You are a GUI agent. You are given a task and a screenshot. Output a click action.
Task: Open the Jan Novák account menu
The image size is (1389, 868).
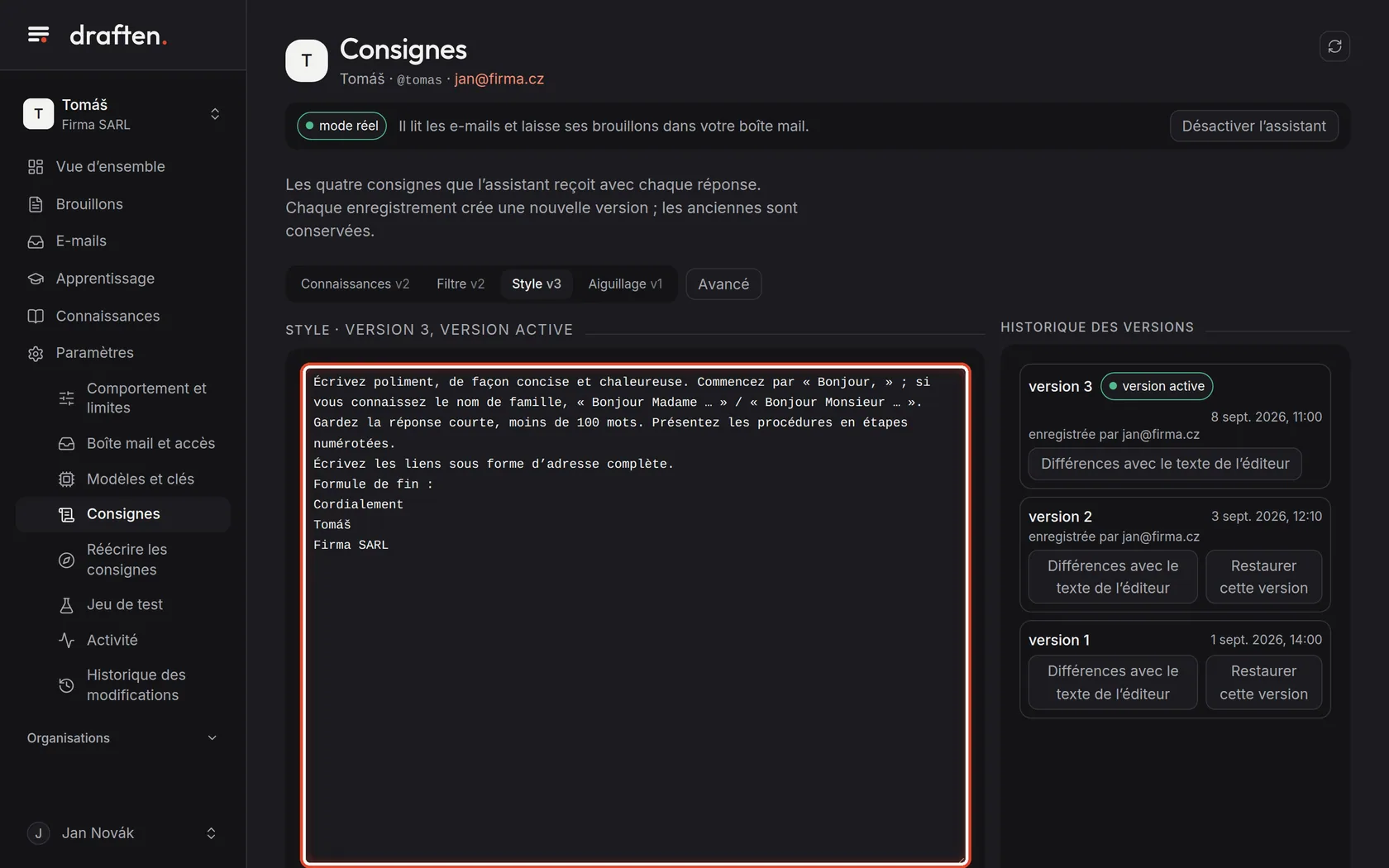click(122, 833)
